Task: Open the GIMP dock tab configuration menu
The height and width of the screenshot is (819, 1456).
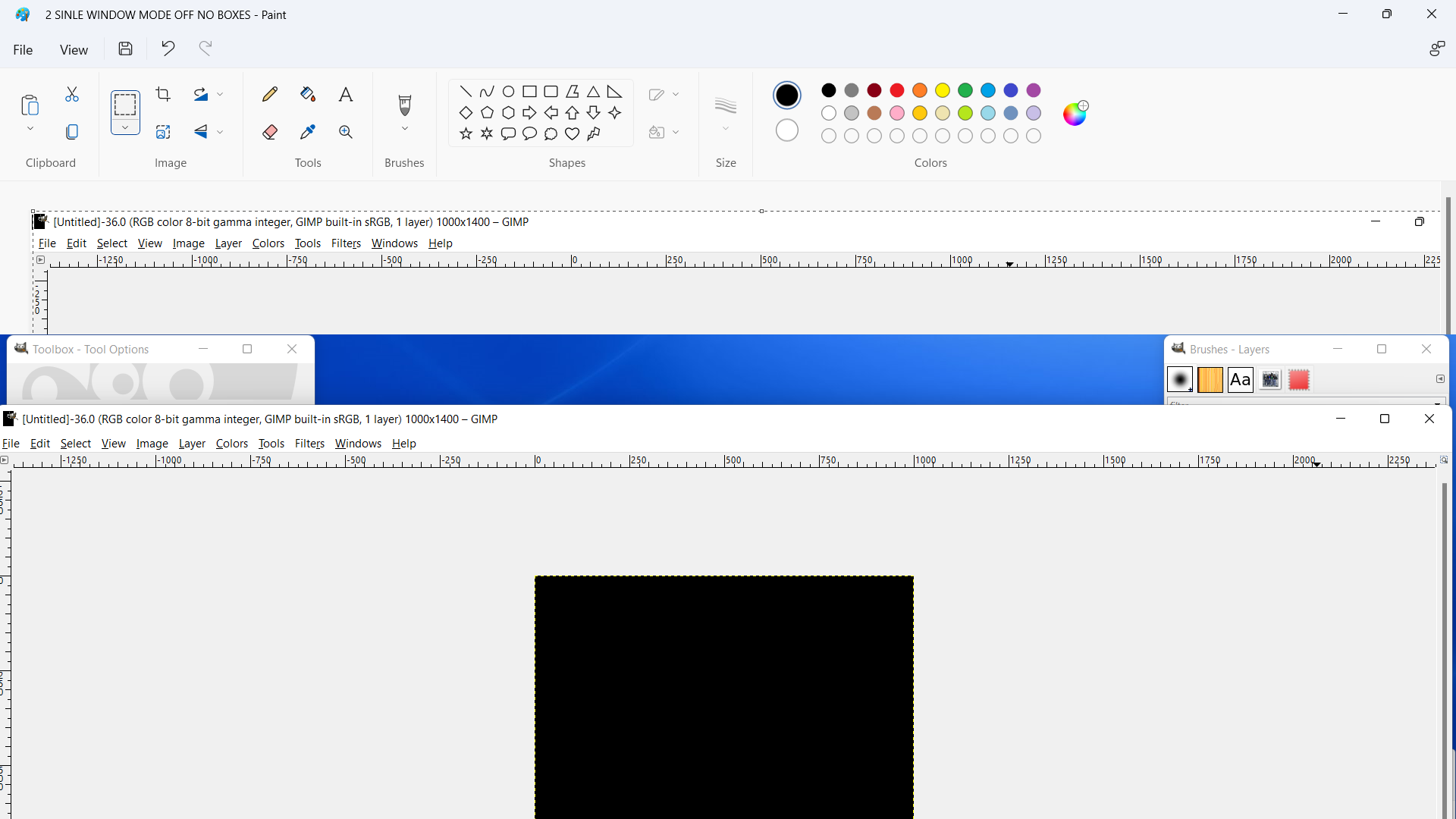Action: pos(1440,378)
